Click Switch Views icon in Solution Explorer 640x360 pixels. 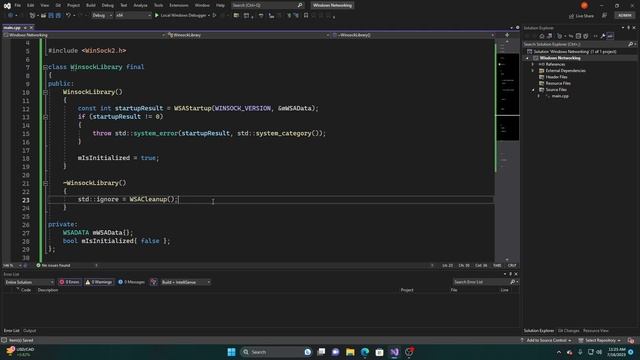(x=550, y=36)
